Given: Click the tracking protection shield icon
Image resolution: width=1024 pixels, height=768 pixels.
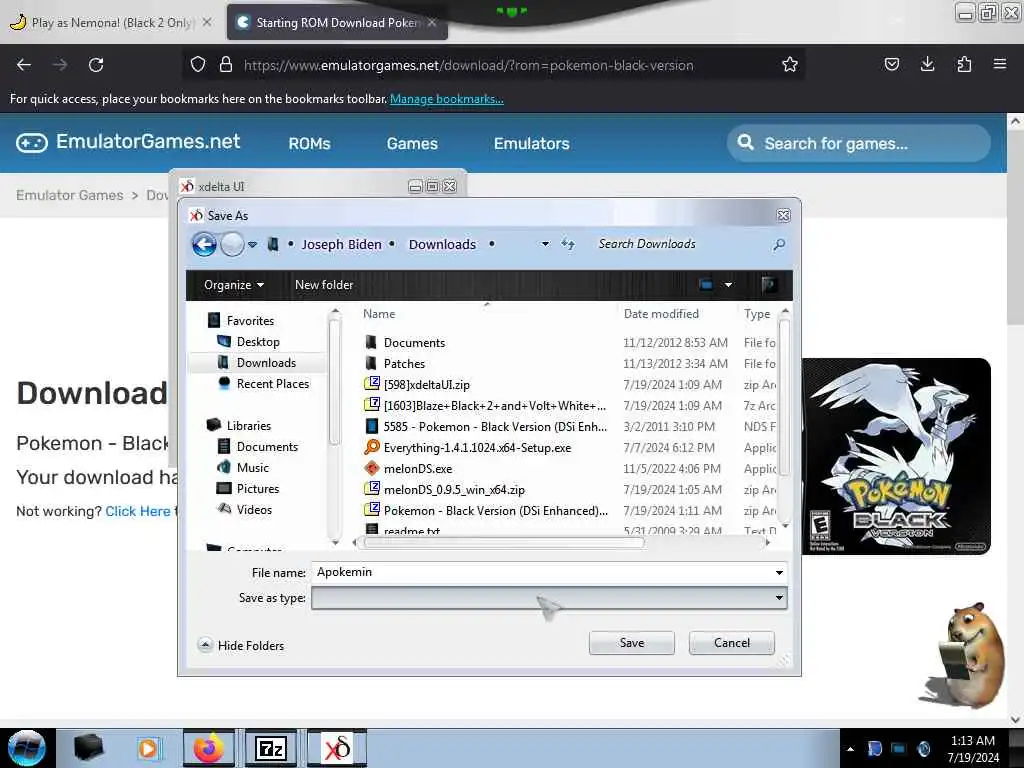Looking at the screenshot, I should click(x=198, y=65).
